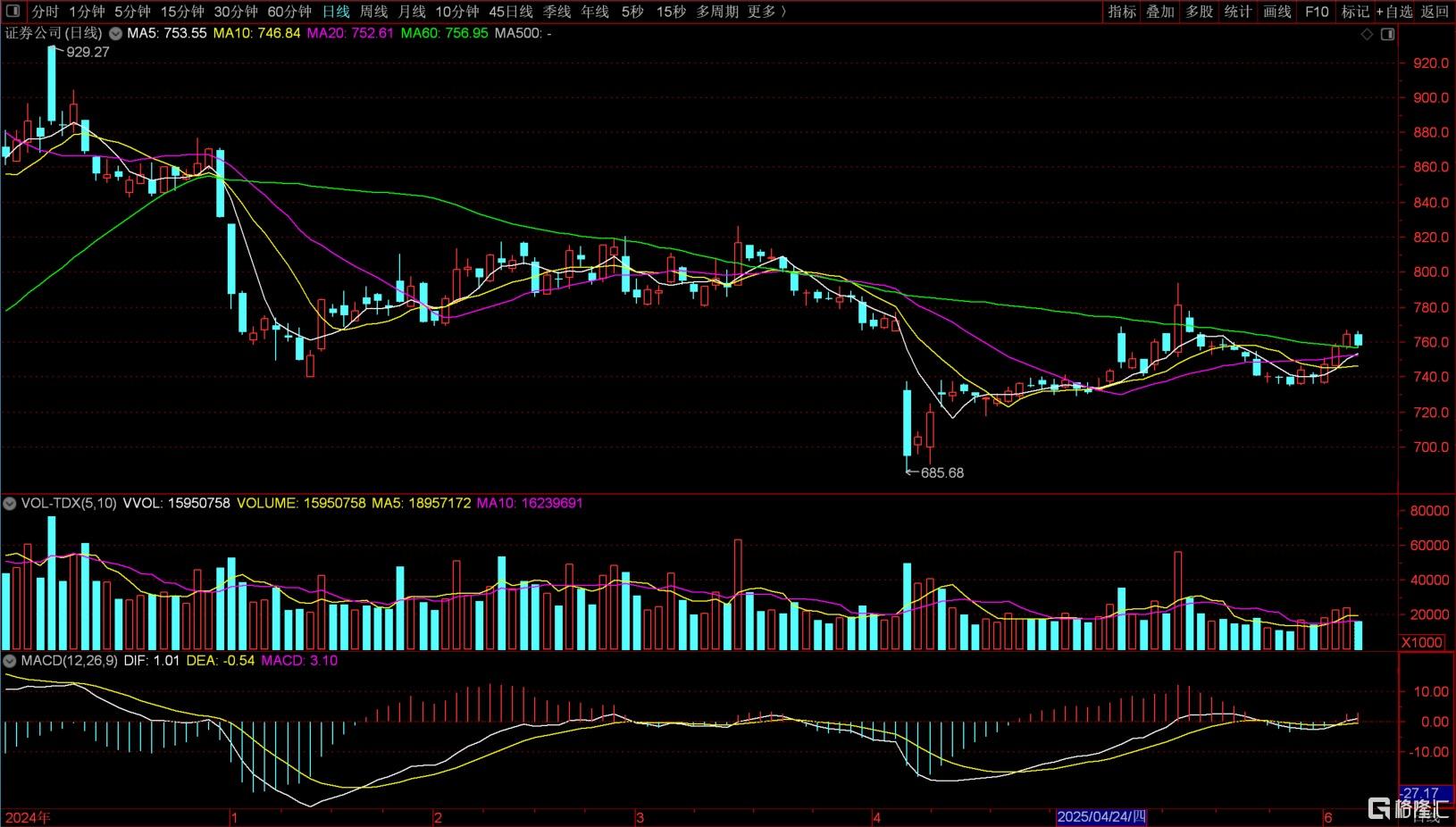
Task: Switch to the 5秒 period tab
Action: 632,12
